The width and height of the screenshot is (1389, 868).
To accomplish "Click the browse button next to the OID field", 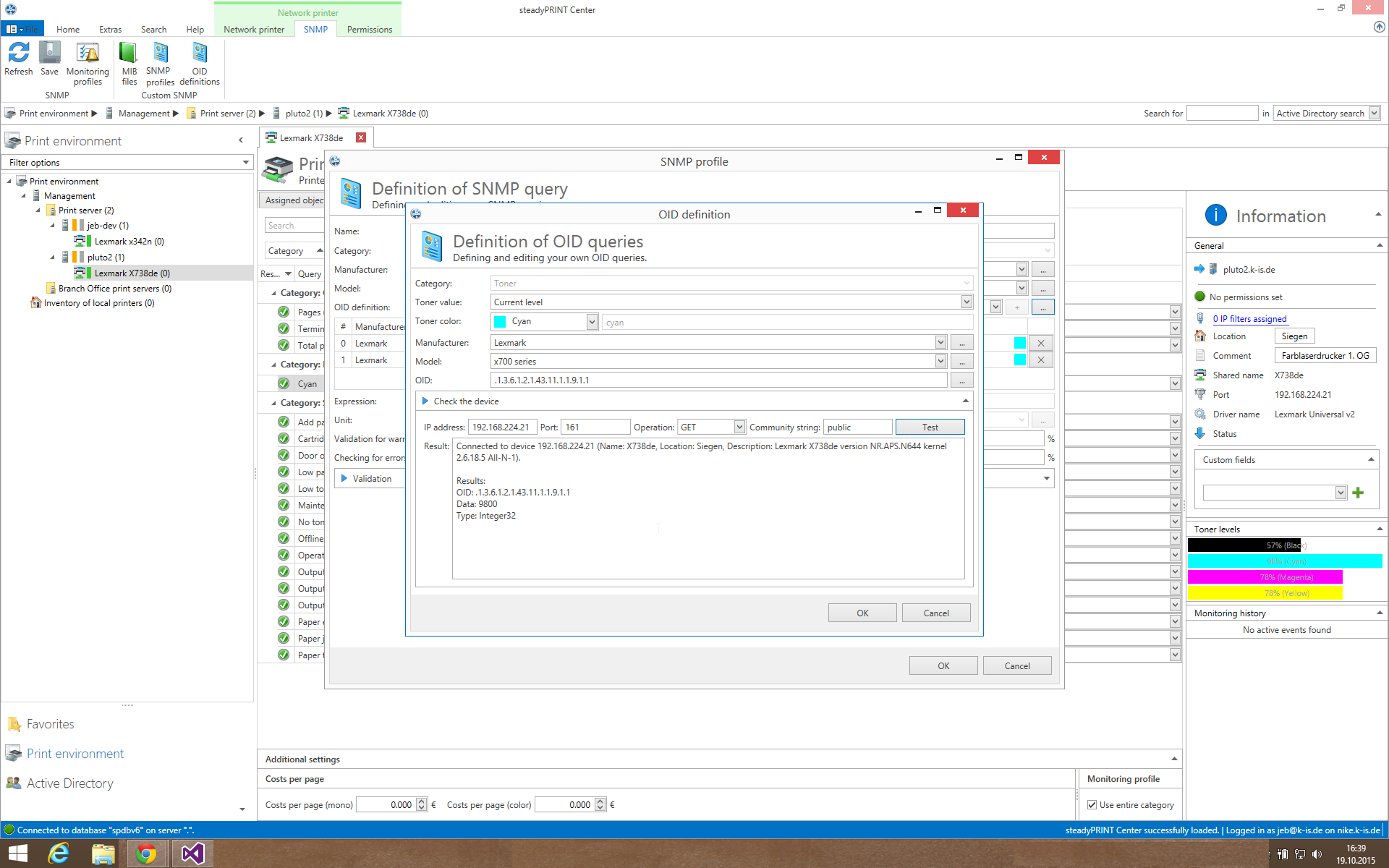I will [x=961, y=380].
